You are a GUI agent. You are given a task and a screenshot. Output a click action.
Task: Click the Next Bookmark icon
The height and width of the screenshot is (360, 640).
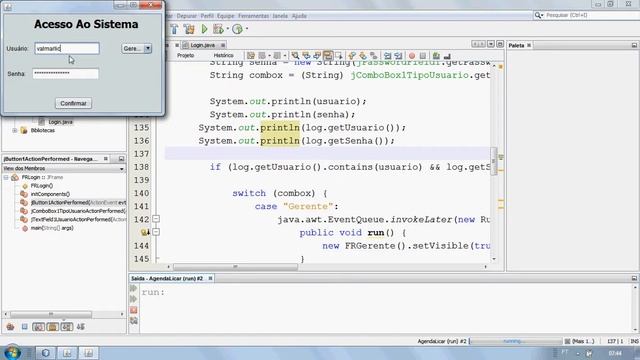[363, 56]
